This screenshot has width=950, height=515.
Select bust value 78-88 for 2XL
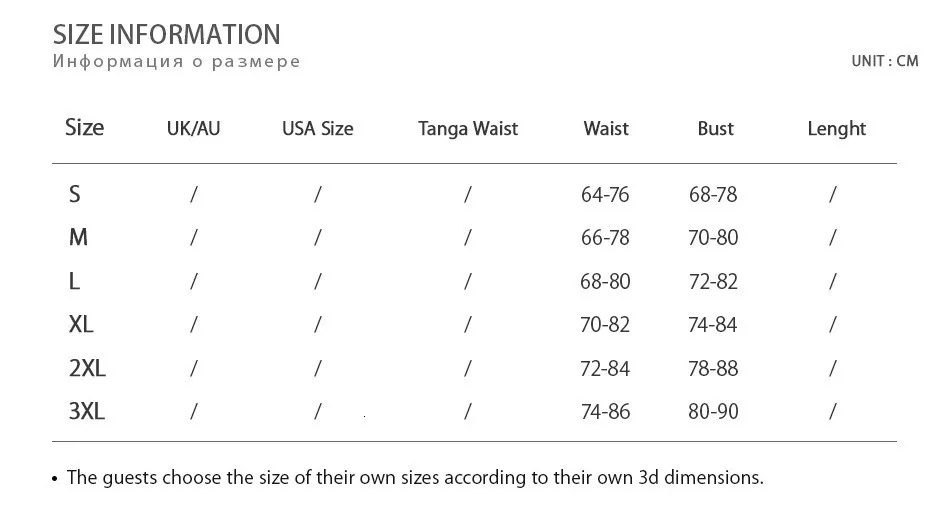[713, 368]
